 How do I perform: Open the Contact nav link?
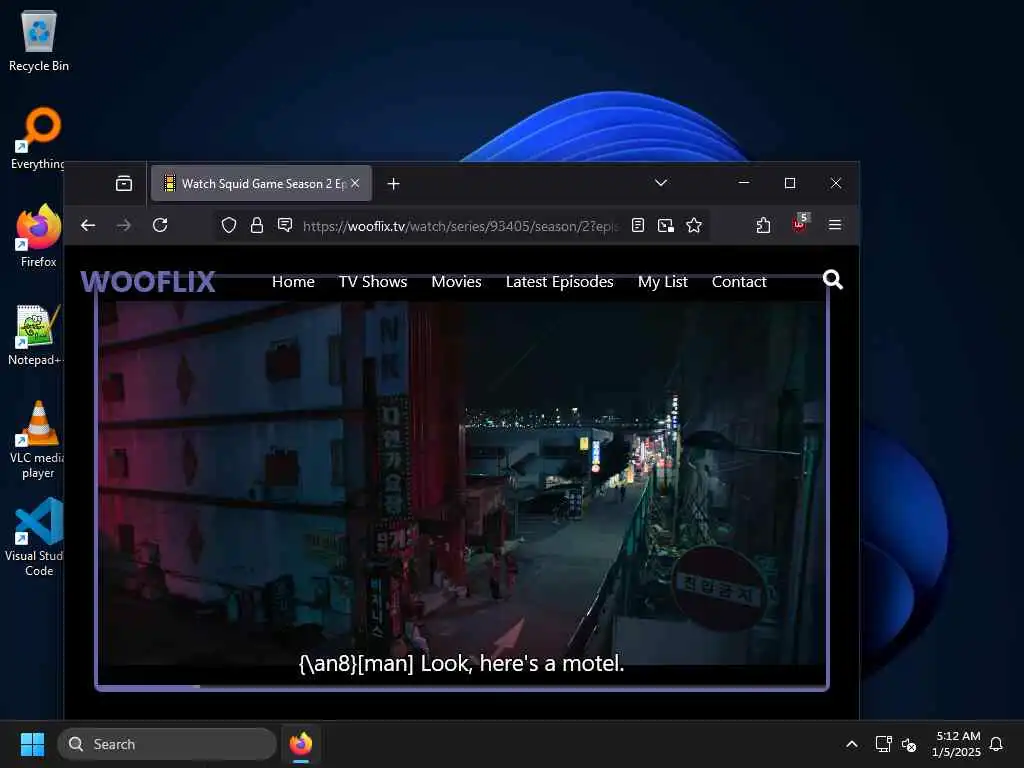pos(739,281)
